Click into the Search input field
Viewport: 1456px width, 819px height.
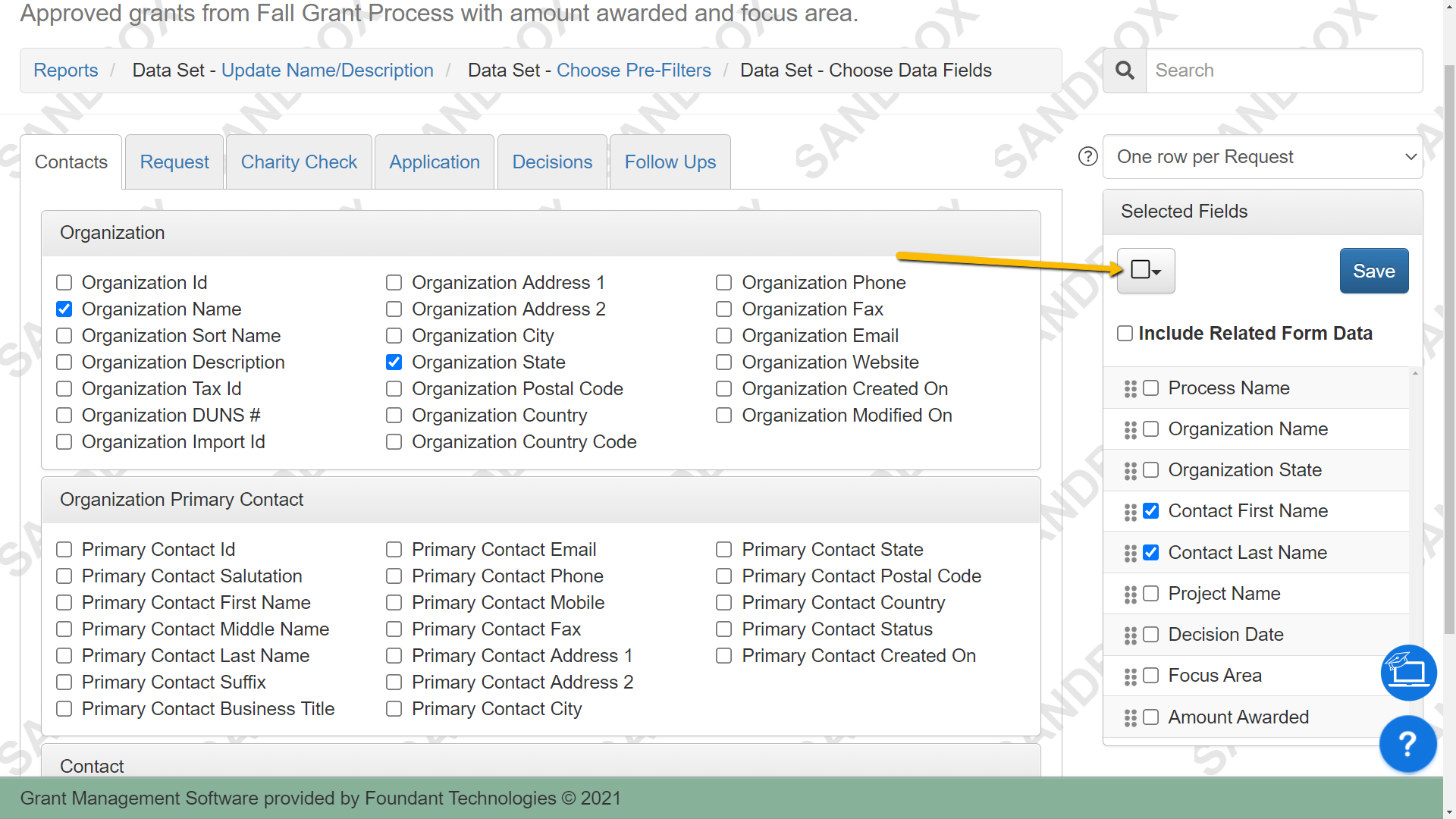[x=1284, y=71]
